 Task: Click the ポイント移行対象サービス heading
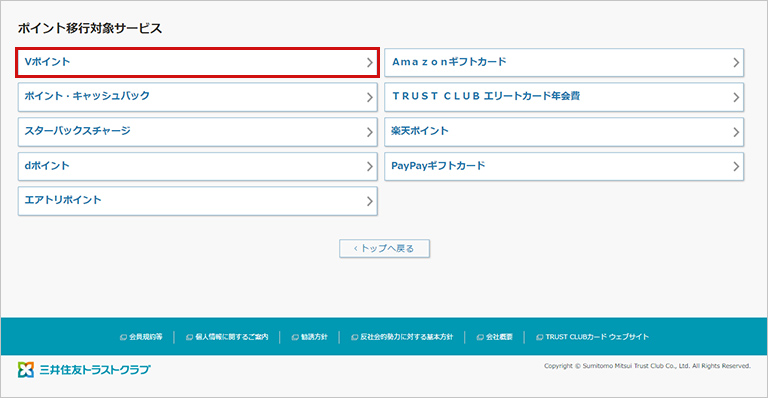coord(90,28)
